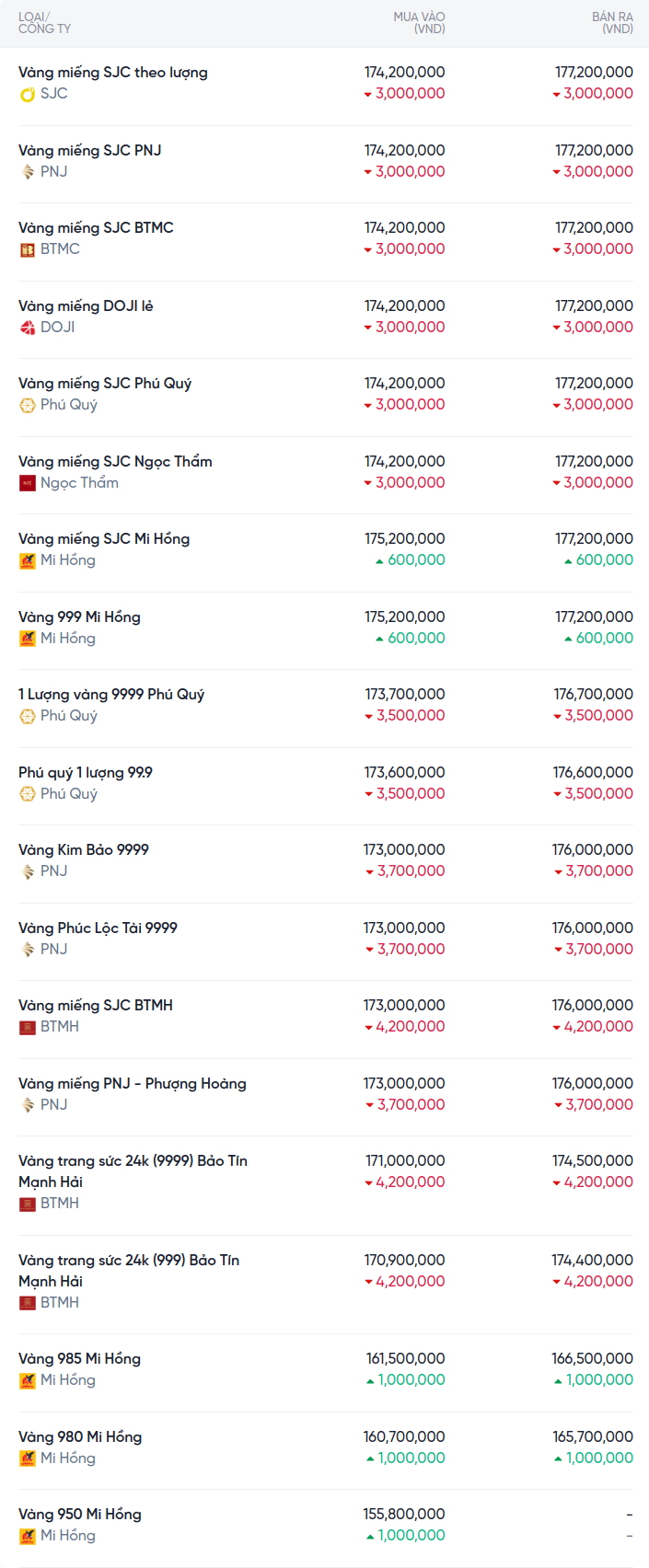
Task: Click the BTMC company logo icon
Action: coord(28,249)
